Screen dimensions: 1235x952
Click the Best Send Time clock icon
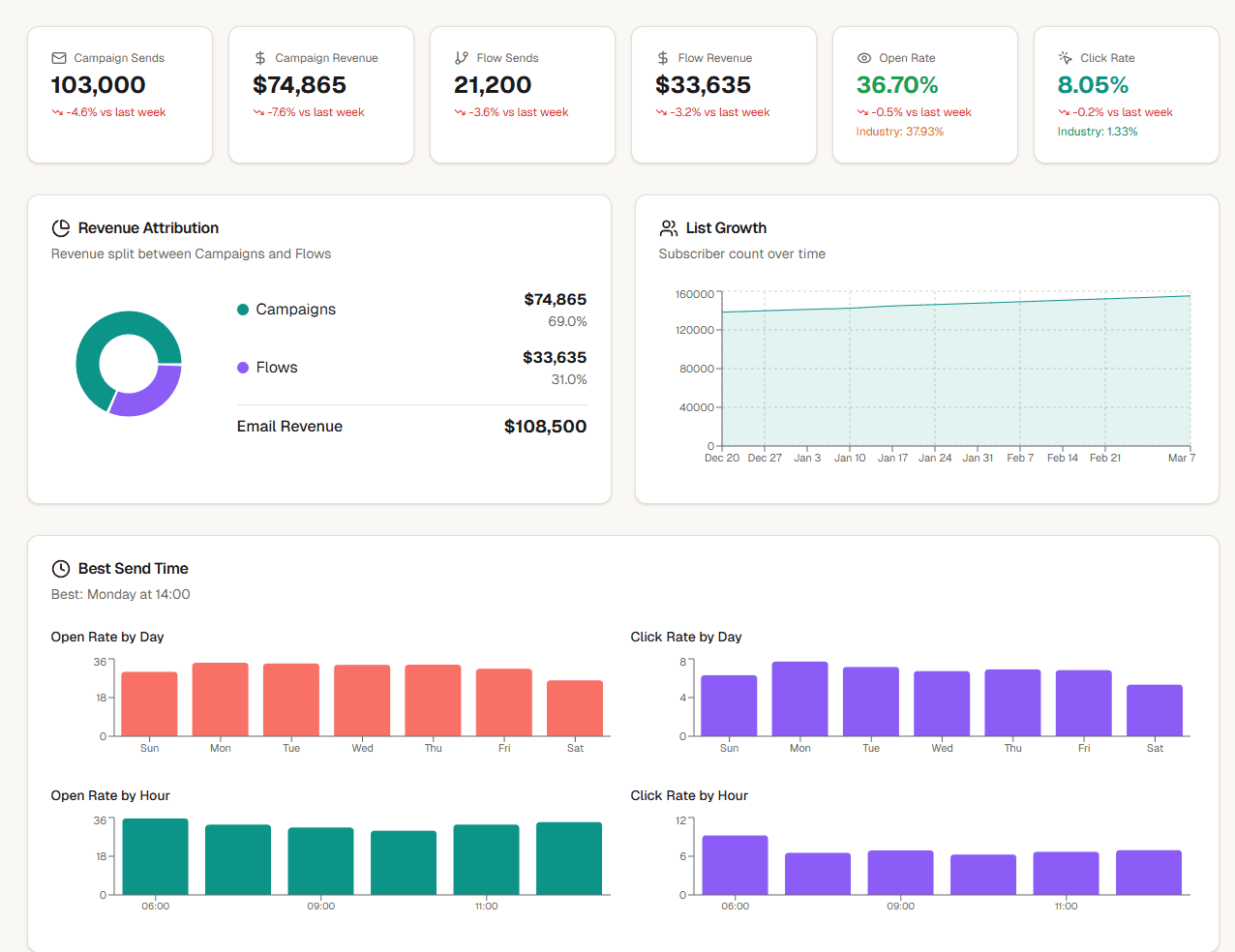(x=60, y=569)
